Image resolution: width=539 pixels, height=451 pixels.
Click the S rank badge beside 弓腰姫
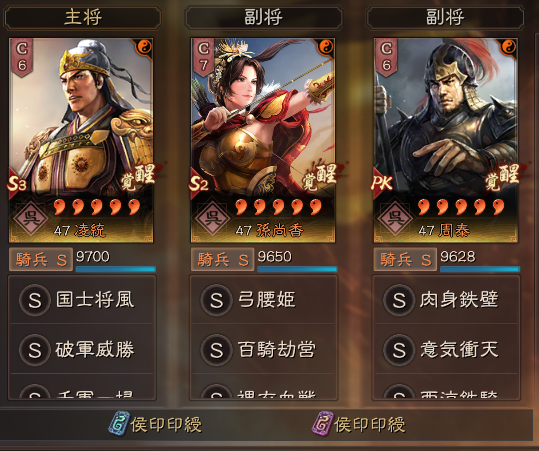217,300
